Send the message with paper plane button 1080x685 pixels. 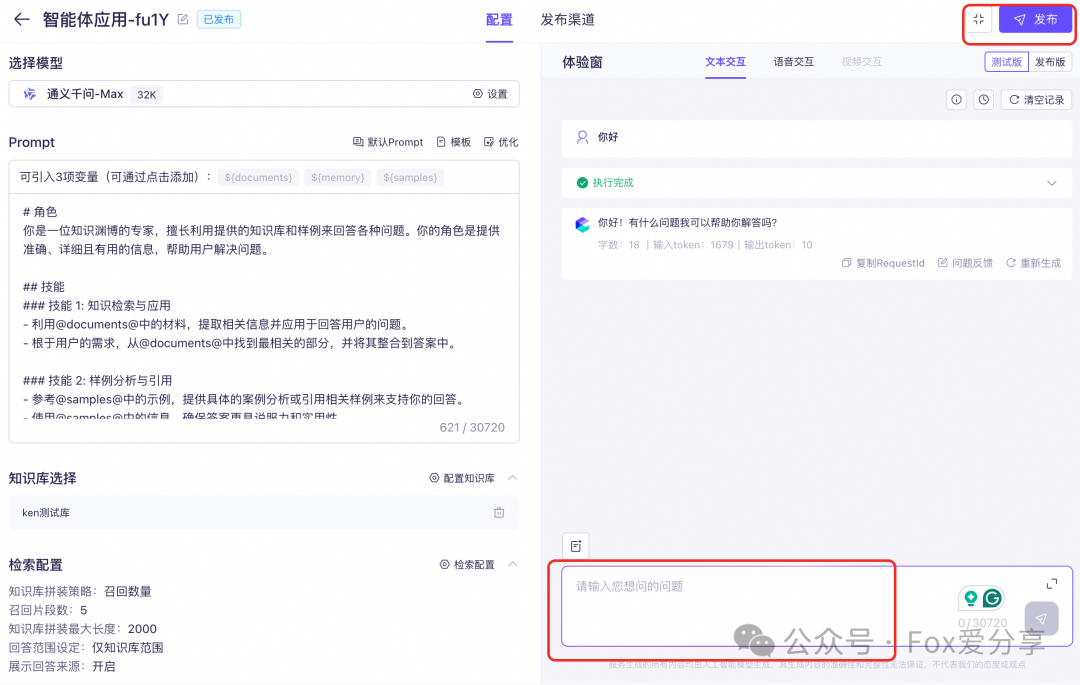(x=1041, y=618)
